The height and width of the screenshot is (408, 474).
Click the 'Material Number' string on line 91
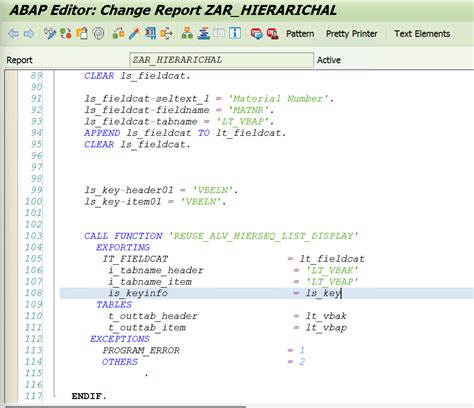[278, 99]
